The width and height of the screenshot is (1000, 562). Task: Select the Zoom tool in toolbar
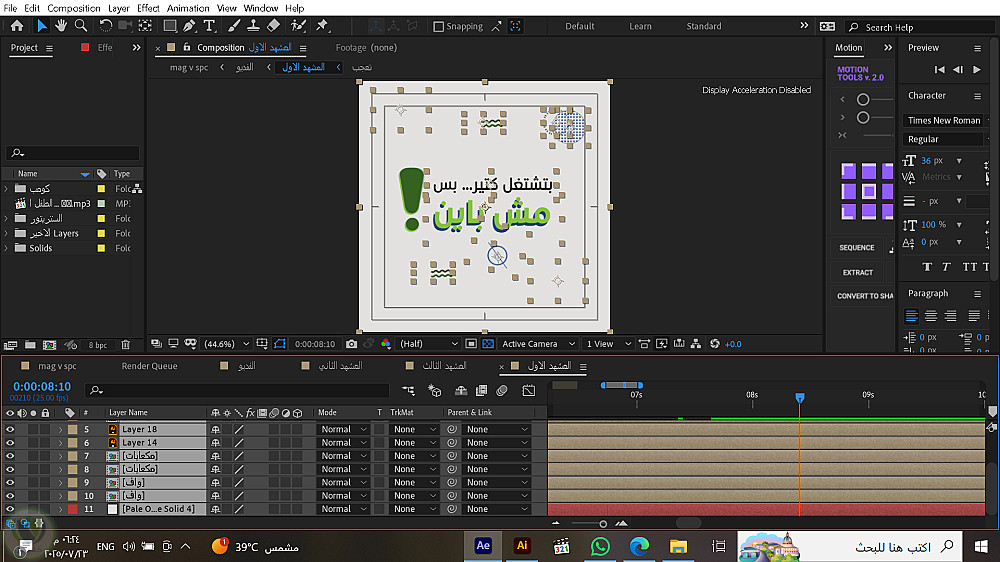pyautogui.click(x=81, y=26)
